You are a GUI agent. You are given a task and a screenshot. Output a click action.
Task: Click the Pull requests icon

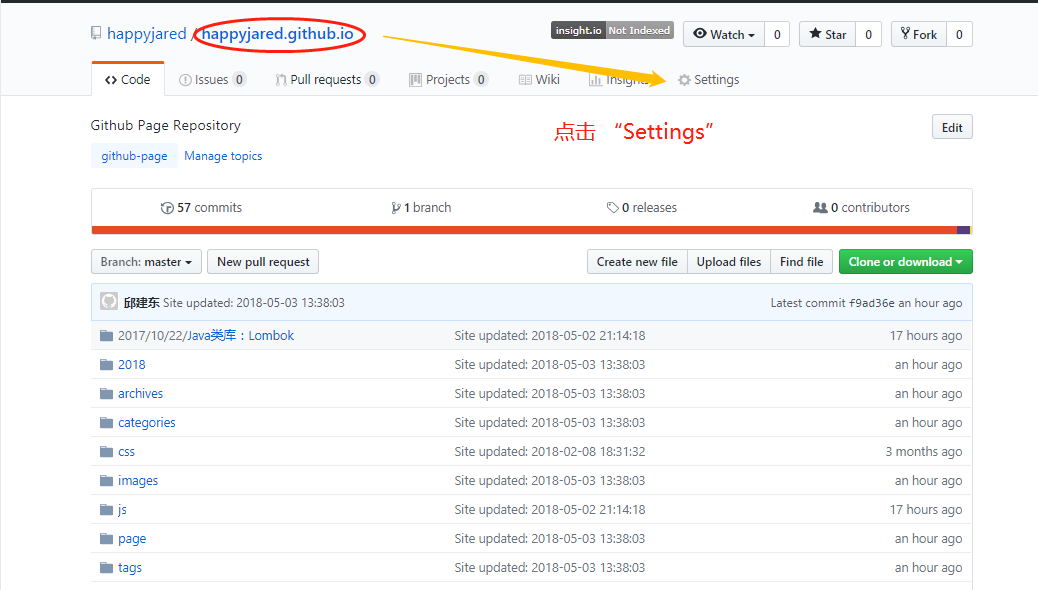click(x=281, y=80)
